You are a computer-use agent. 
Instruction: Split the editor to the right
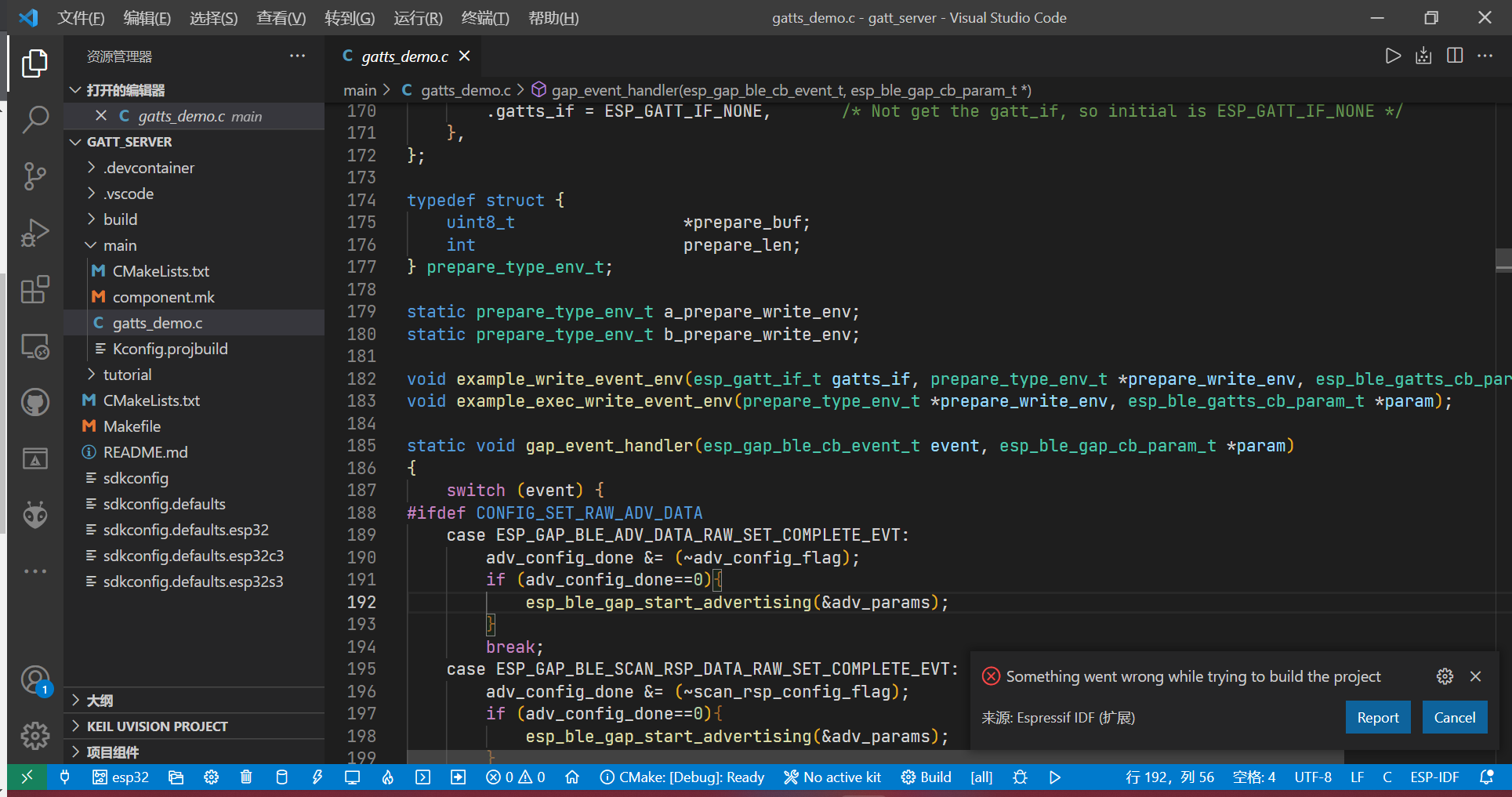point(1455,56)
